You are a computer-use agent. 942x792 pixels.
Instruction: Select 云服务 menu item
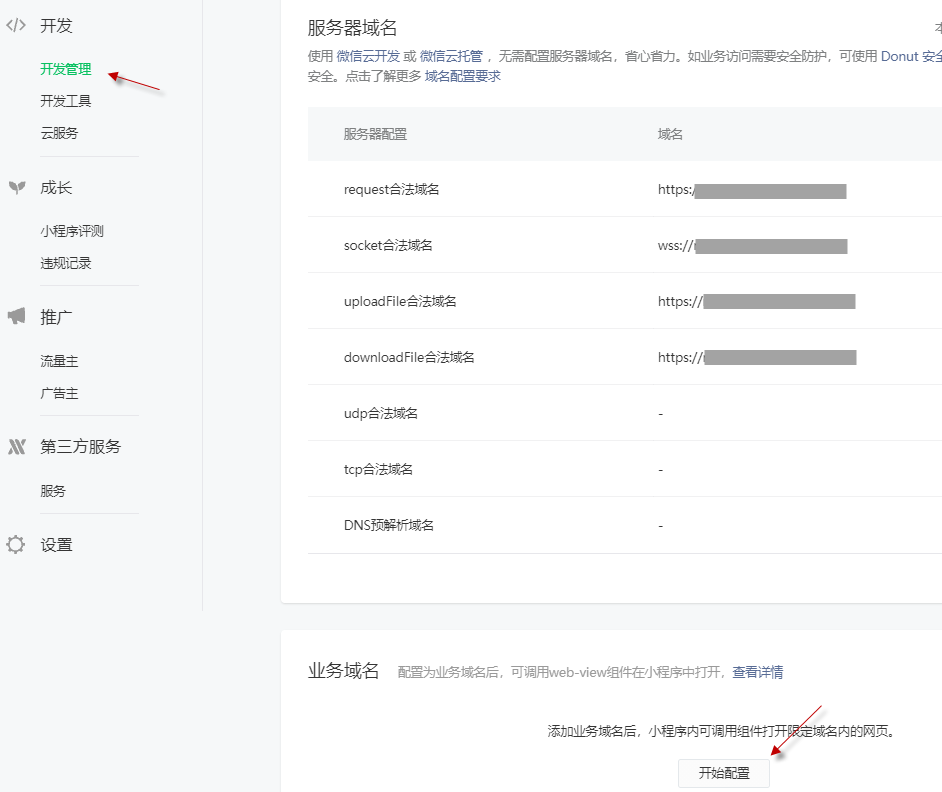point(59,133)
